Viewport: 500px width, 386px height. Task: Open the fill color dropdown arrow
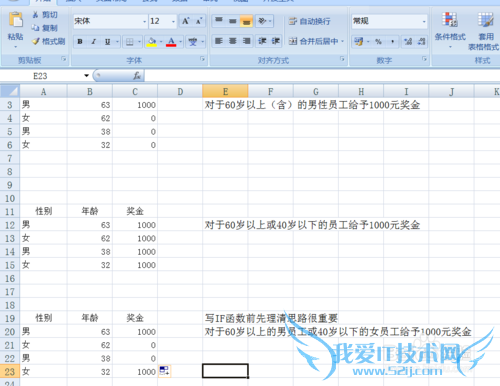(x=161, y=42)
